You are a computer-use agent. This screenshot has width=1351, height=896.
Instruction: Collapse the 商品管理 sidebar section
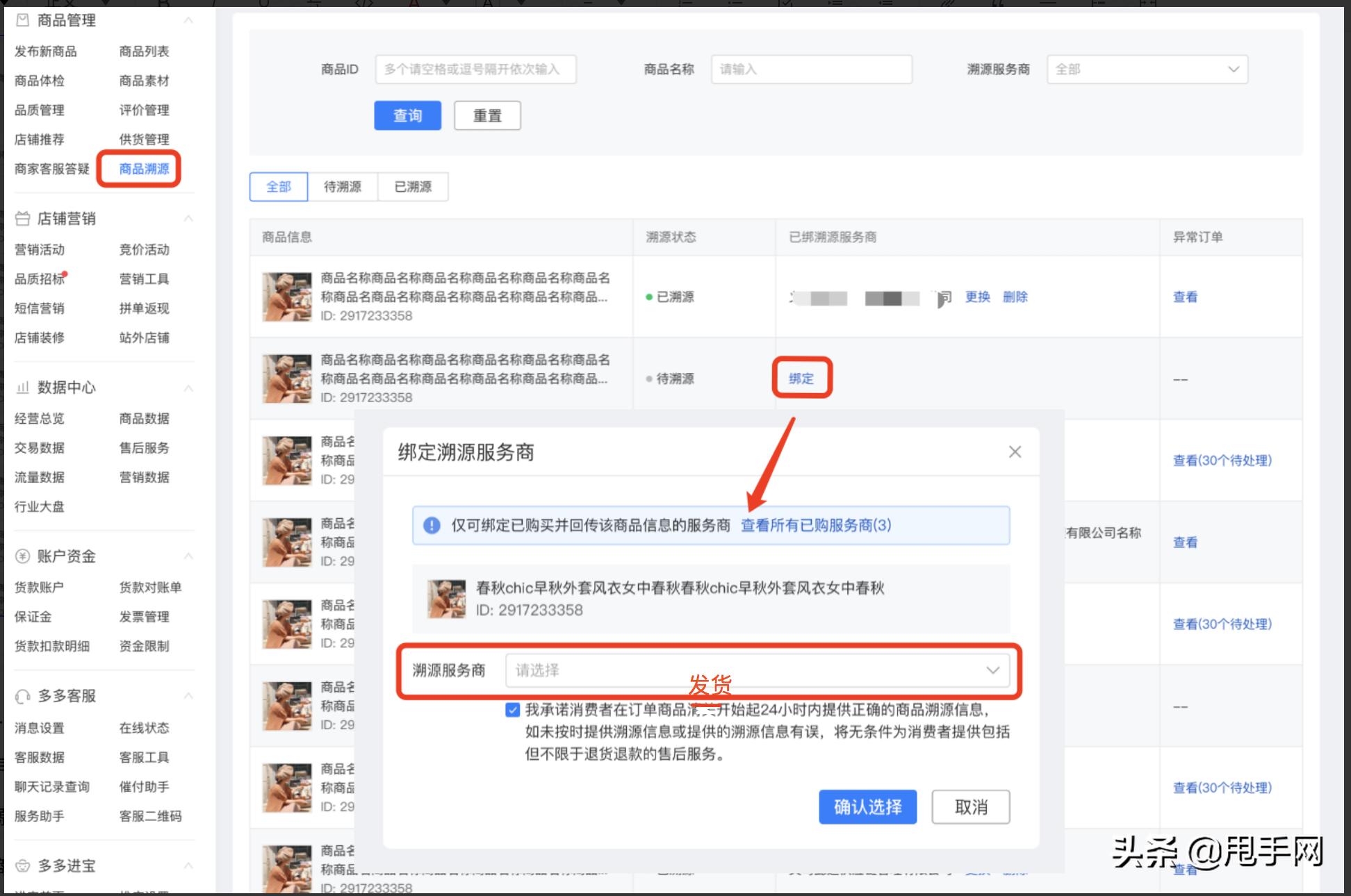click(x=188, y=20)
